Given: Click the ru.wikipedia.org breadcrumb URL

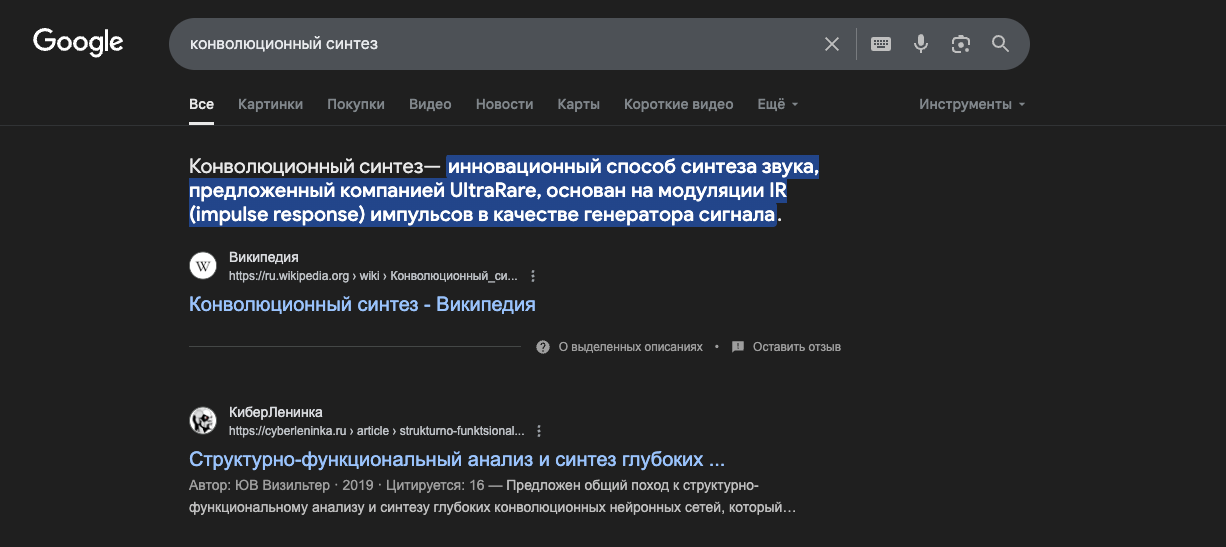Looking at the screenshot, I should [x=374, y=276].
